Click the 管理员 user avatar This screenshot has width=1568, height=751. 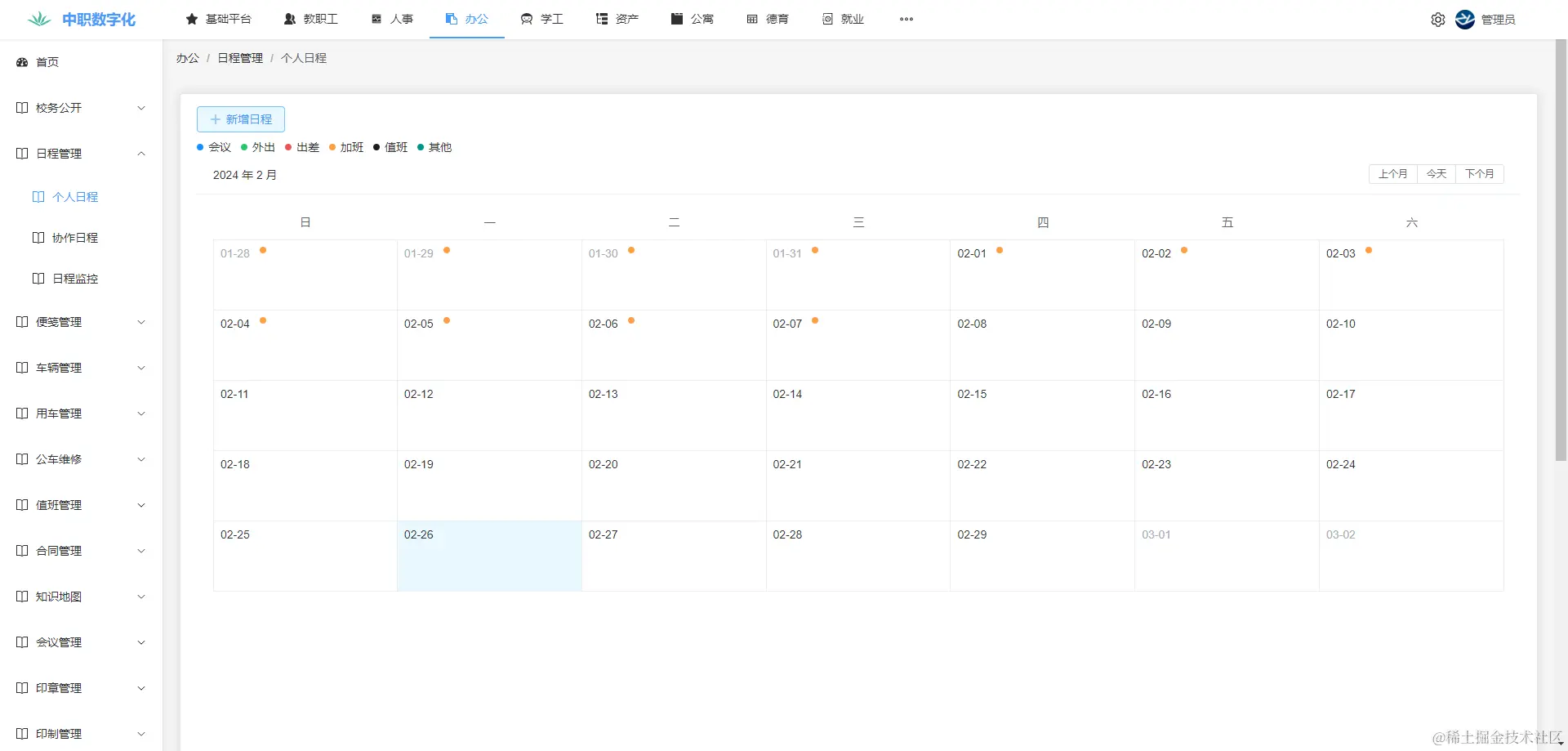pyautogui.click(x=1465, y=20)
